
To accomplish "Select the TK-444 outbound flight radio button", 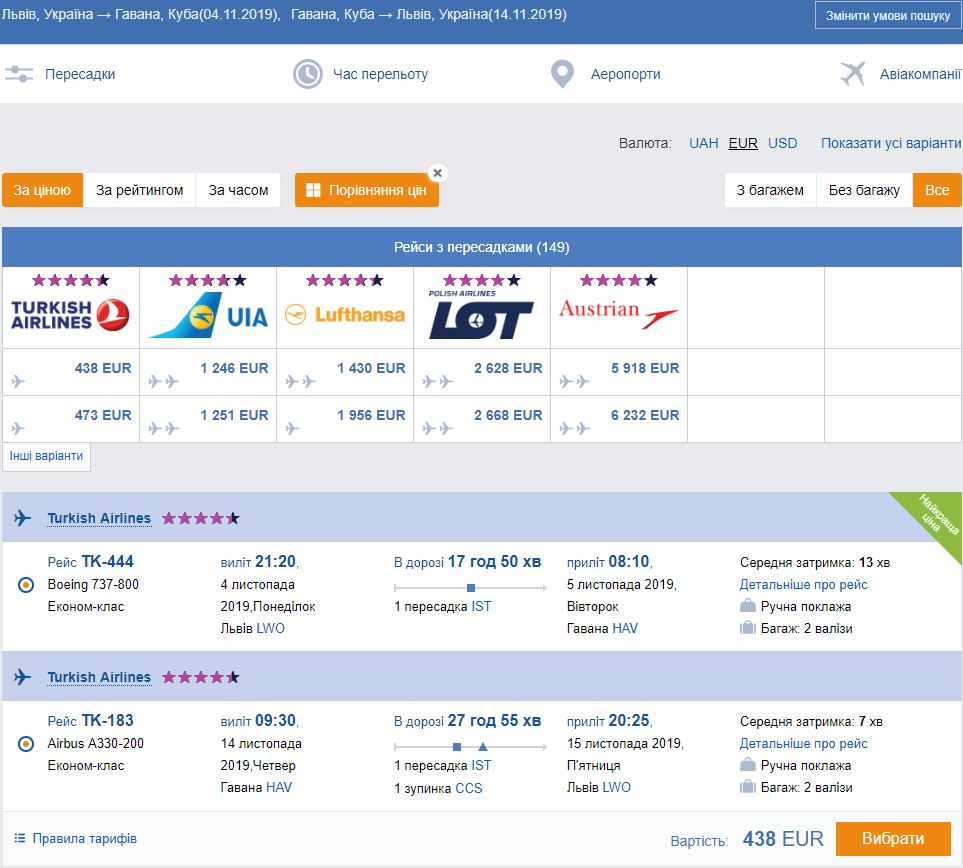I will [26, 585].
